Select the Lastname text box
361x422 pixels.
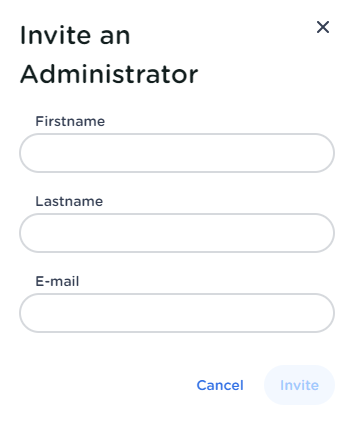pyautogui.click(x=177, y=233)
